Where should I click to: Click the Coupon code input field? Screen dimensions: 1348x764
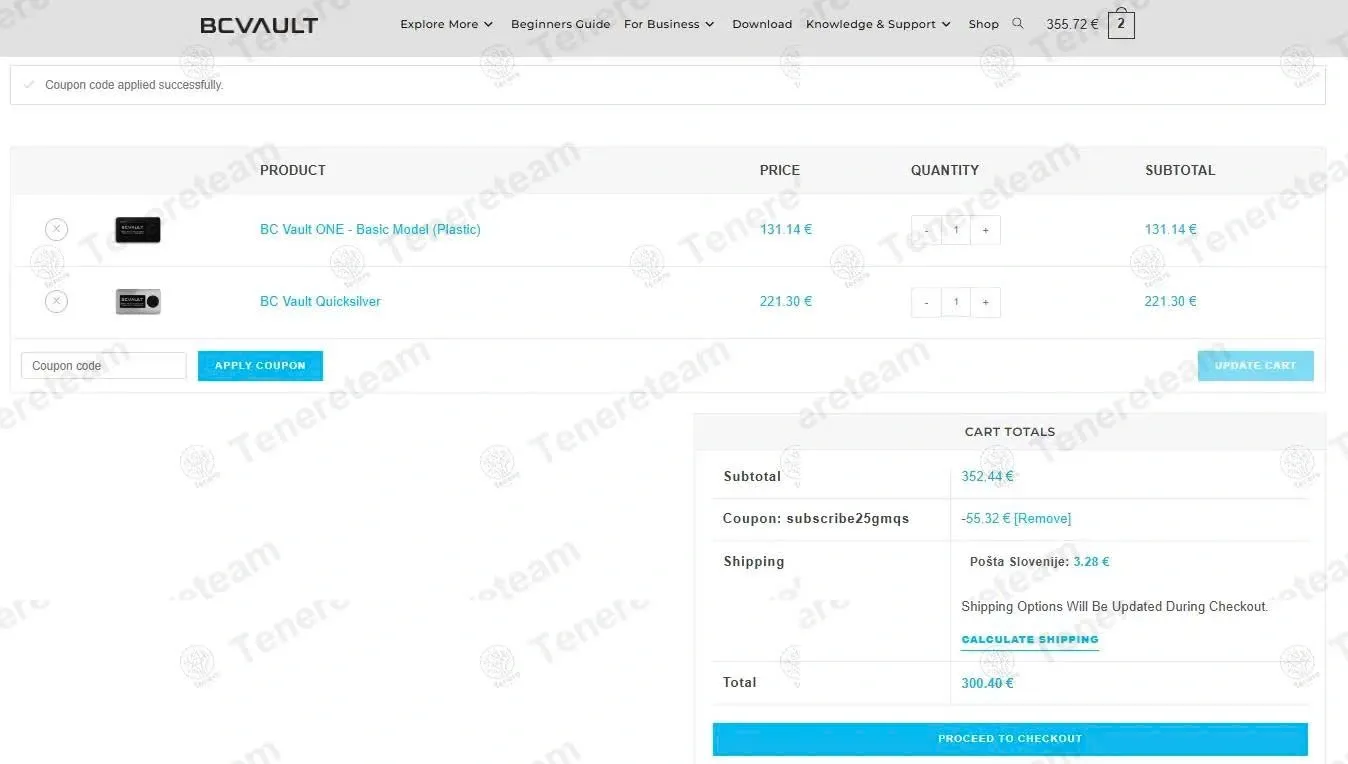coord(104,366)
